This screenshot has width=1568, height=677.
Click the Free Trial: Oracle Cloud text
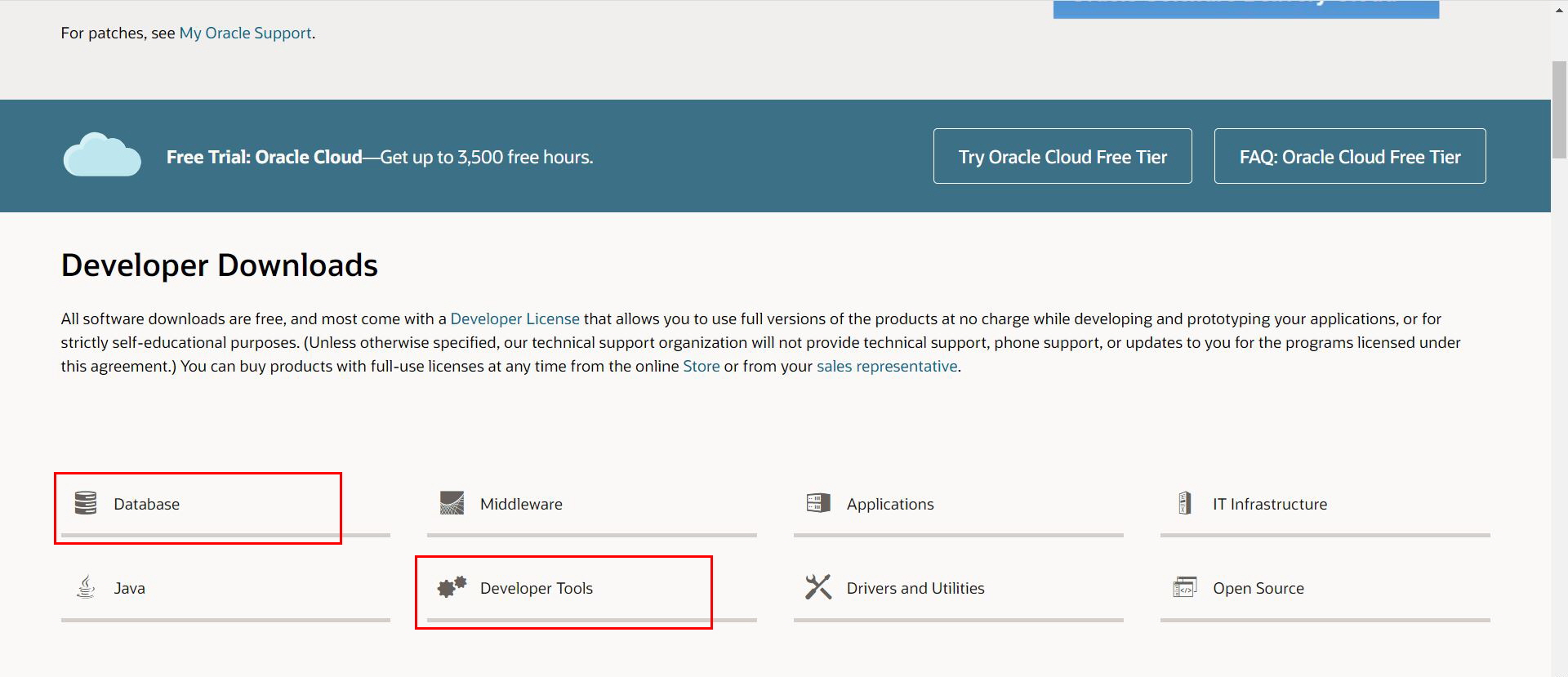264,157
